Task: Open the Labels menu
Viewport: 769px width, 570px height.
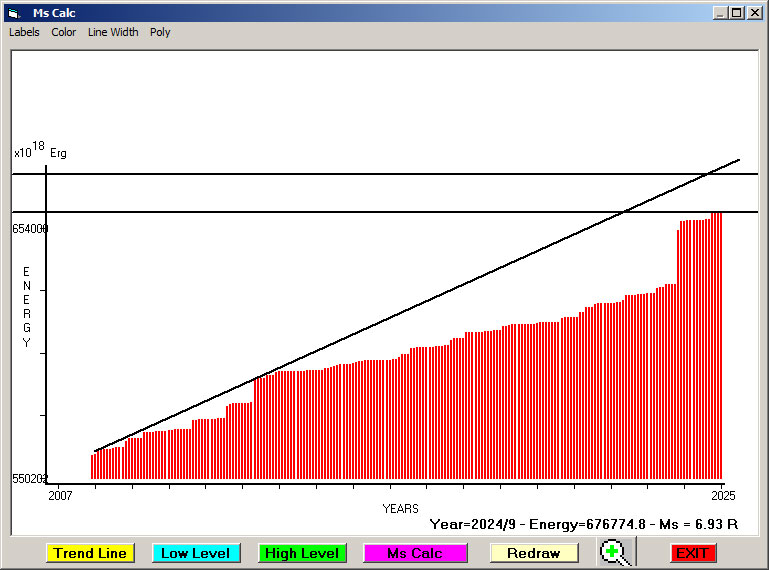Action: [24, 32]
